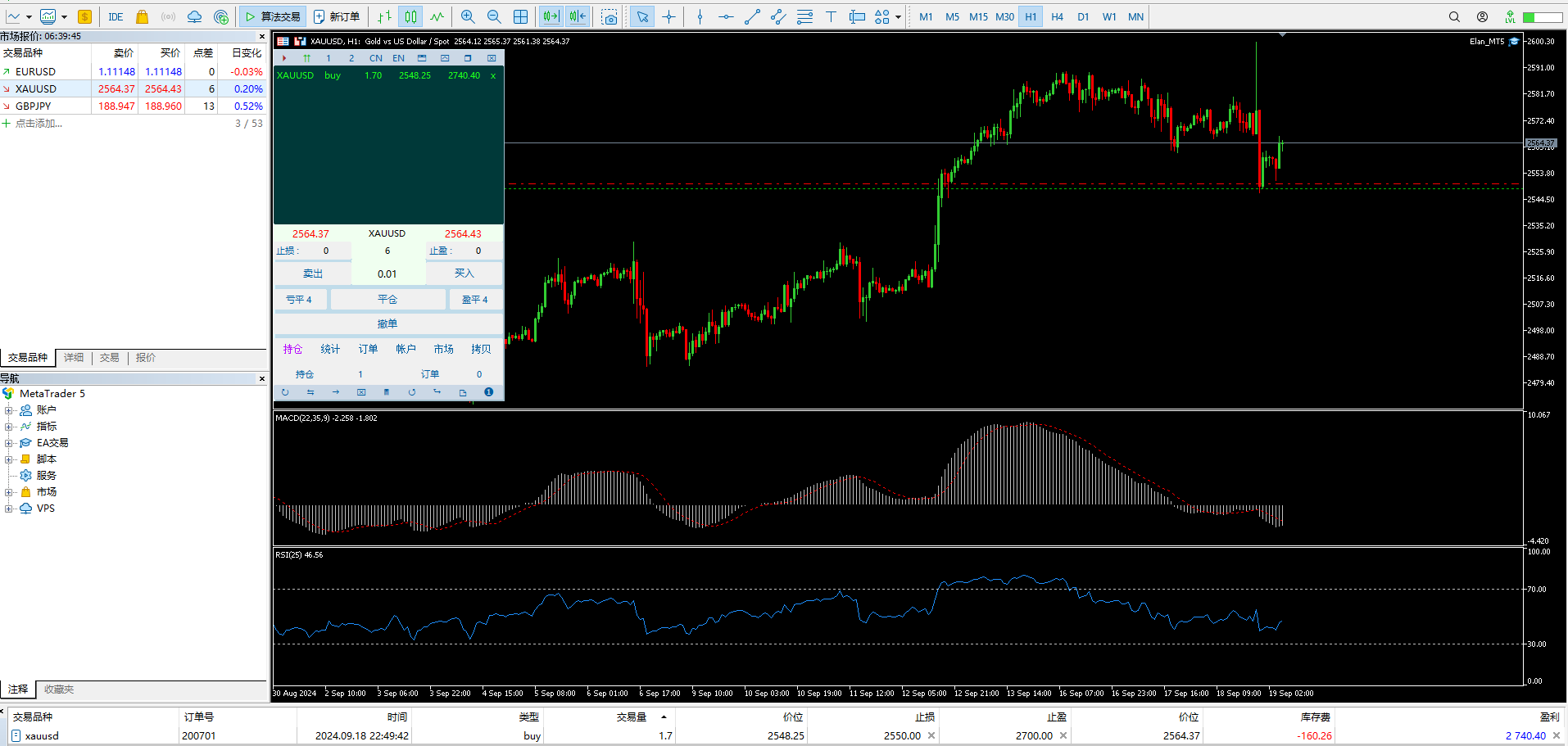Open the VPS cloud icon in toolbar
Image resolution: width=1568 pixels, height=746 pixels.
[x=194, y=16]
